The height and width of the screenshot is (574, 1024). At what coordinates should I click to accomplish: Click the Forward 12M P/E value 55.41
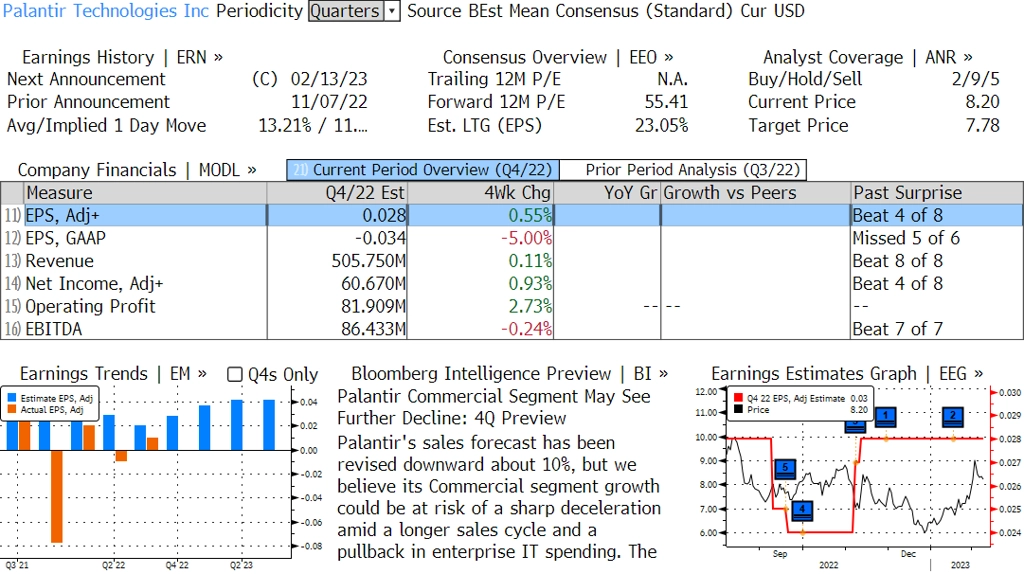pos(666,102)
